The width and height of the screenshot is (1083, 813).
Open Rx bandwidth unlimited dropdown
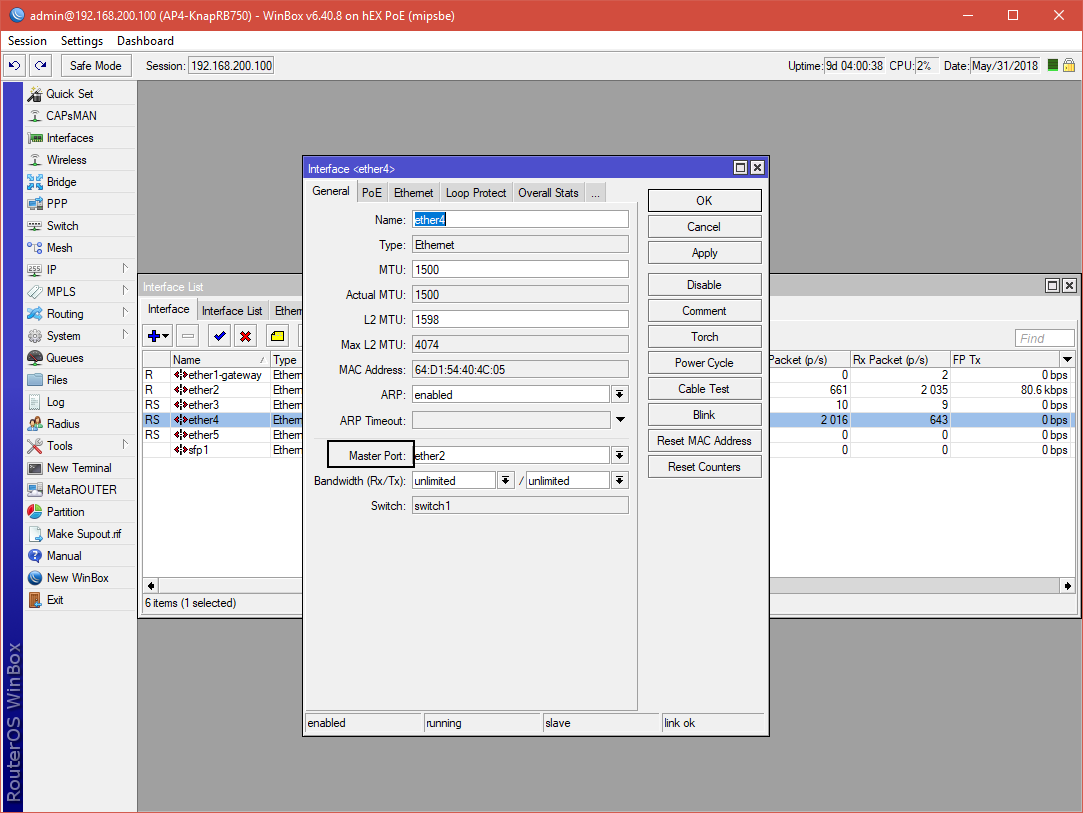tap(506, 481)
